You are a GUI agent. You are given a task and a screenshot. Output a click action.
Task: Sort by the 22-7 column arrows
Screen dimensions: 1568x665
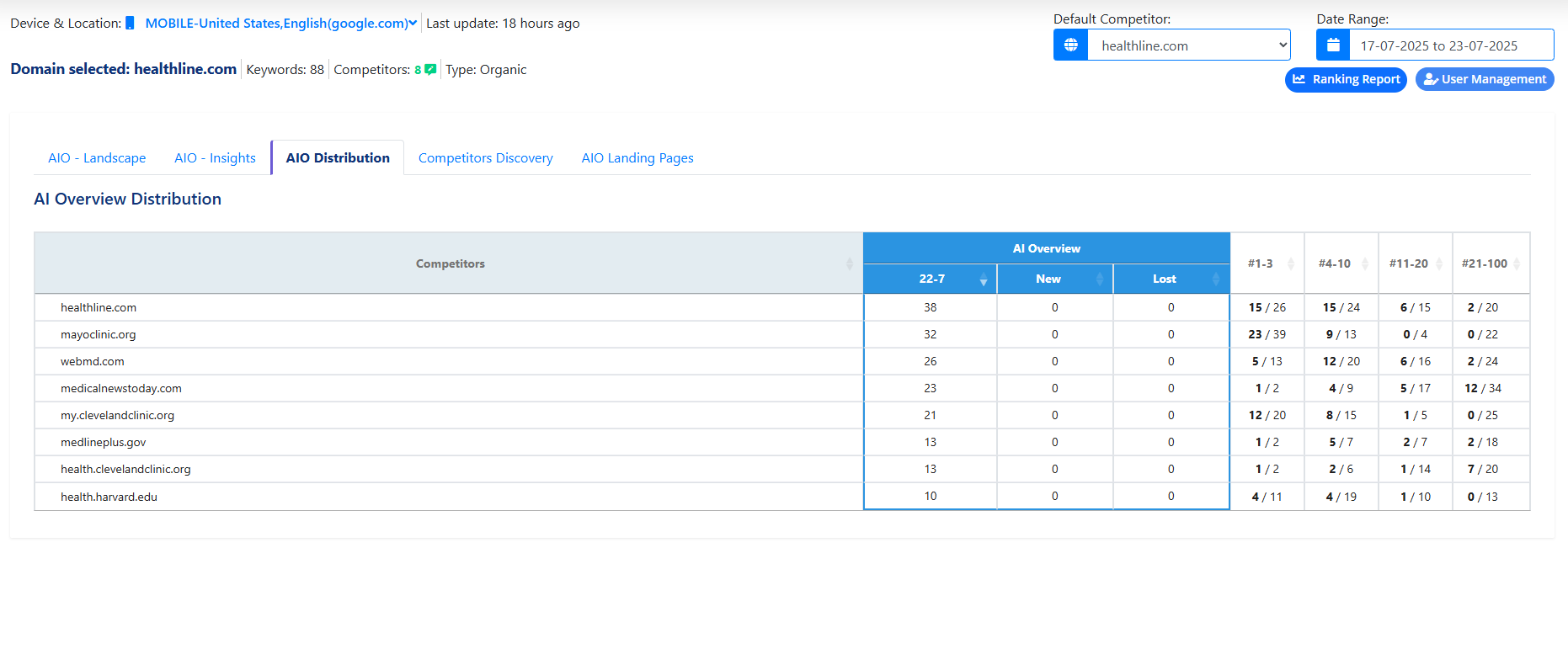coord(983,279)
